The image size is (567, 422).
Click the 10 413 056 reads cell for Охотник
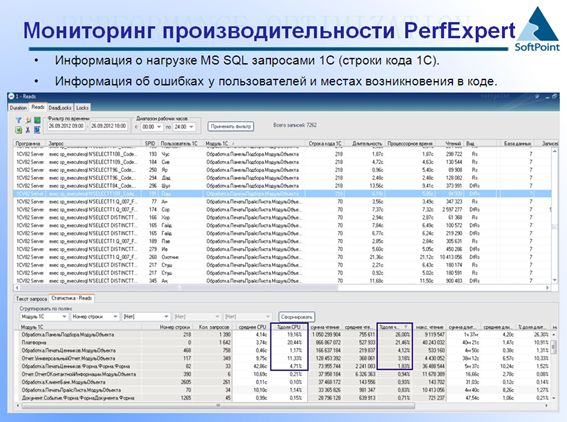click(451, 257)
